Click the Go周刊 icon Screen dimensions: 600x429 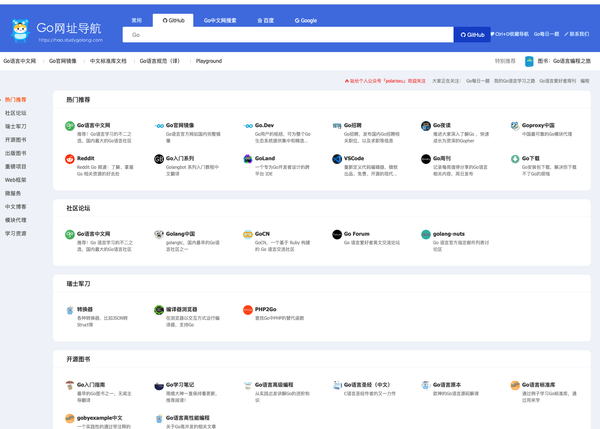[426, 159]
